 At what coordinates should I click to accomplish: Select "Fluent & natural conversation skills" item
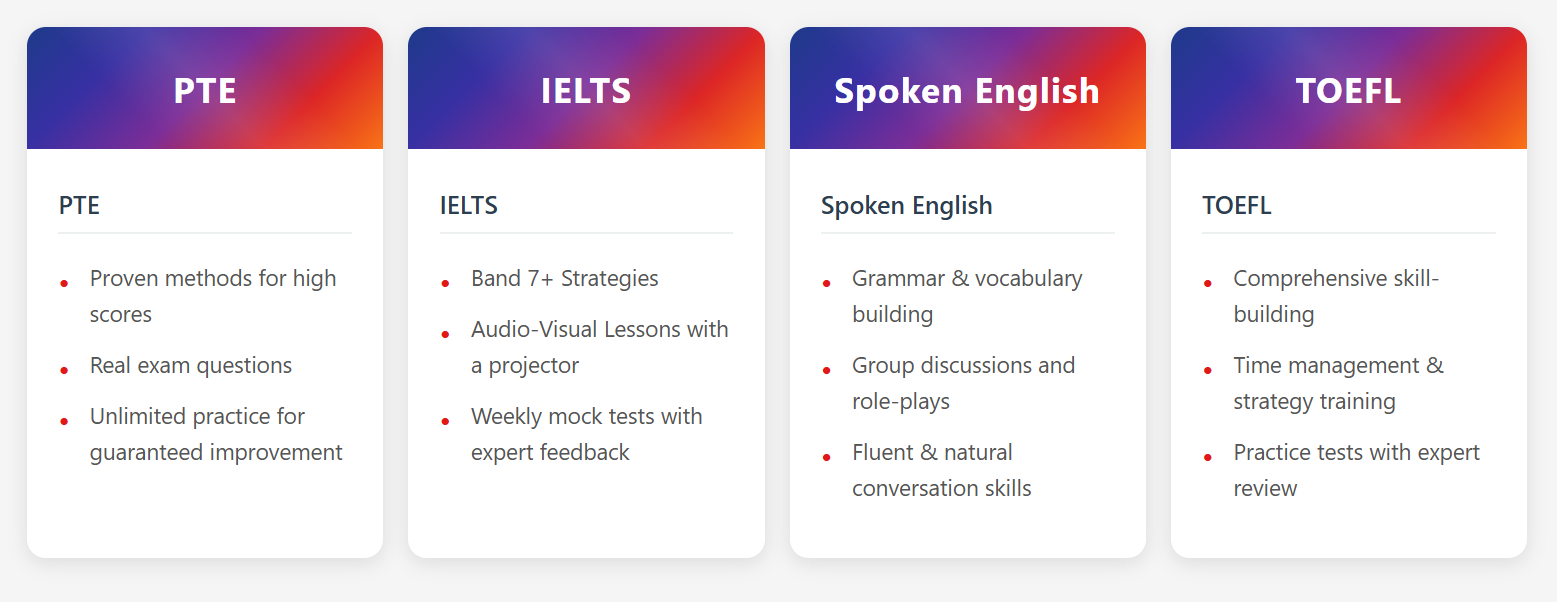pyautogui.click(x=941, y=470)
